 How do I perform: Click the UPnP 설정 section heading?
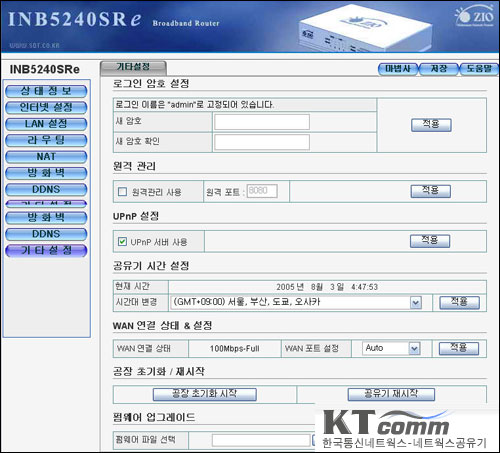(136, 216)
